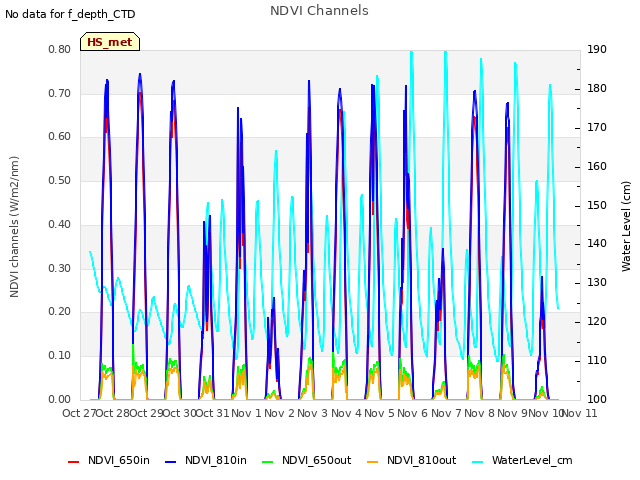Click the Oct 31 date label
640x480 pixels.
(213, 413)
